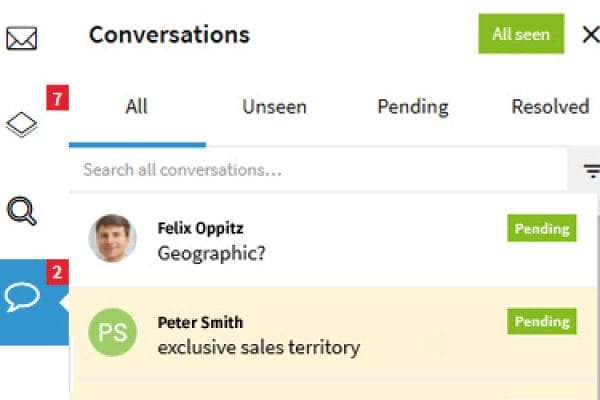600x400 pixels.
Task: Click Felix Oppitz's profile photo
Action: tap(113, 238)
